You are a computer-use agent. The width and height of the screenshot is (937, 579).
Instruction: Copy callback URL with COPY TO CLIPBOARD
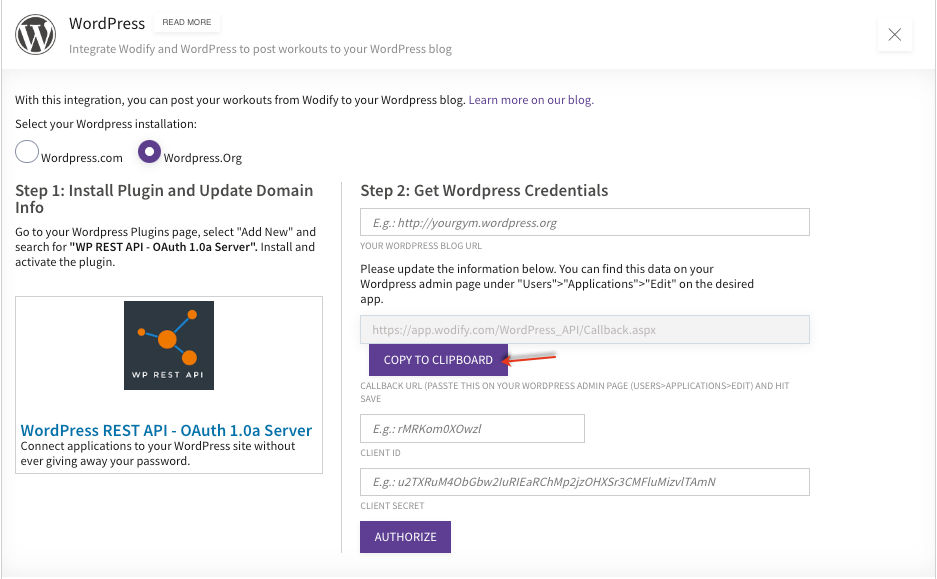coord(438,360)
